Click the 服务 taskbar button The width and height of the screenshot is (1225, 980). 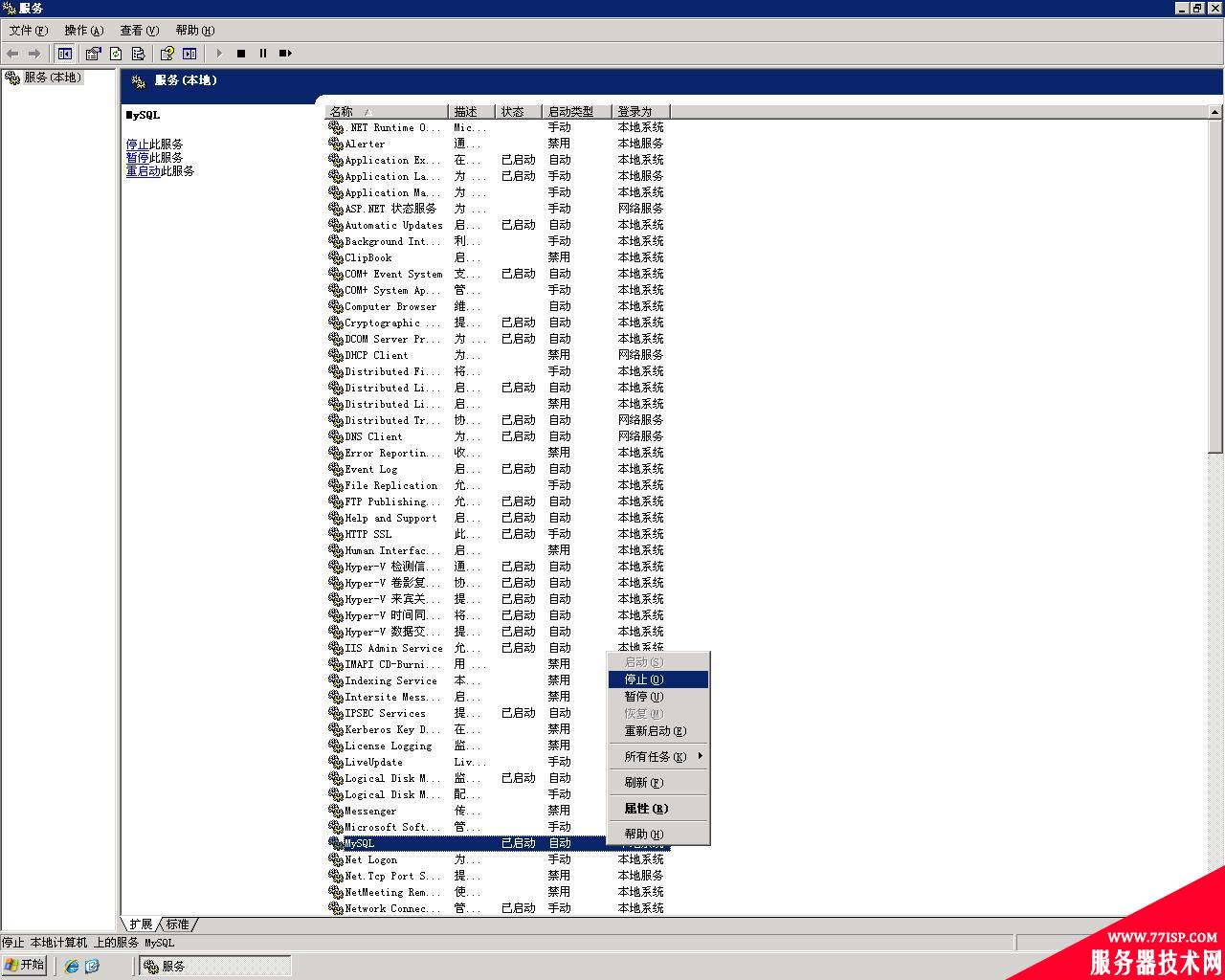point(215,967)
